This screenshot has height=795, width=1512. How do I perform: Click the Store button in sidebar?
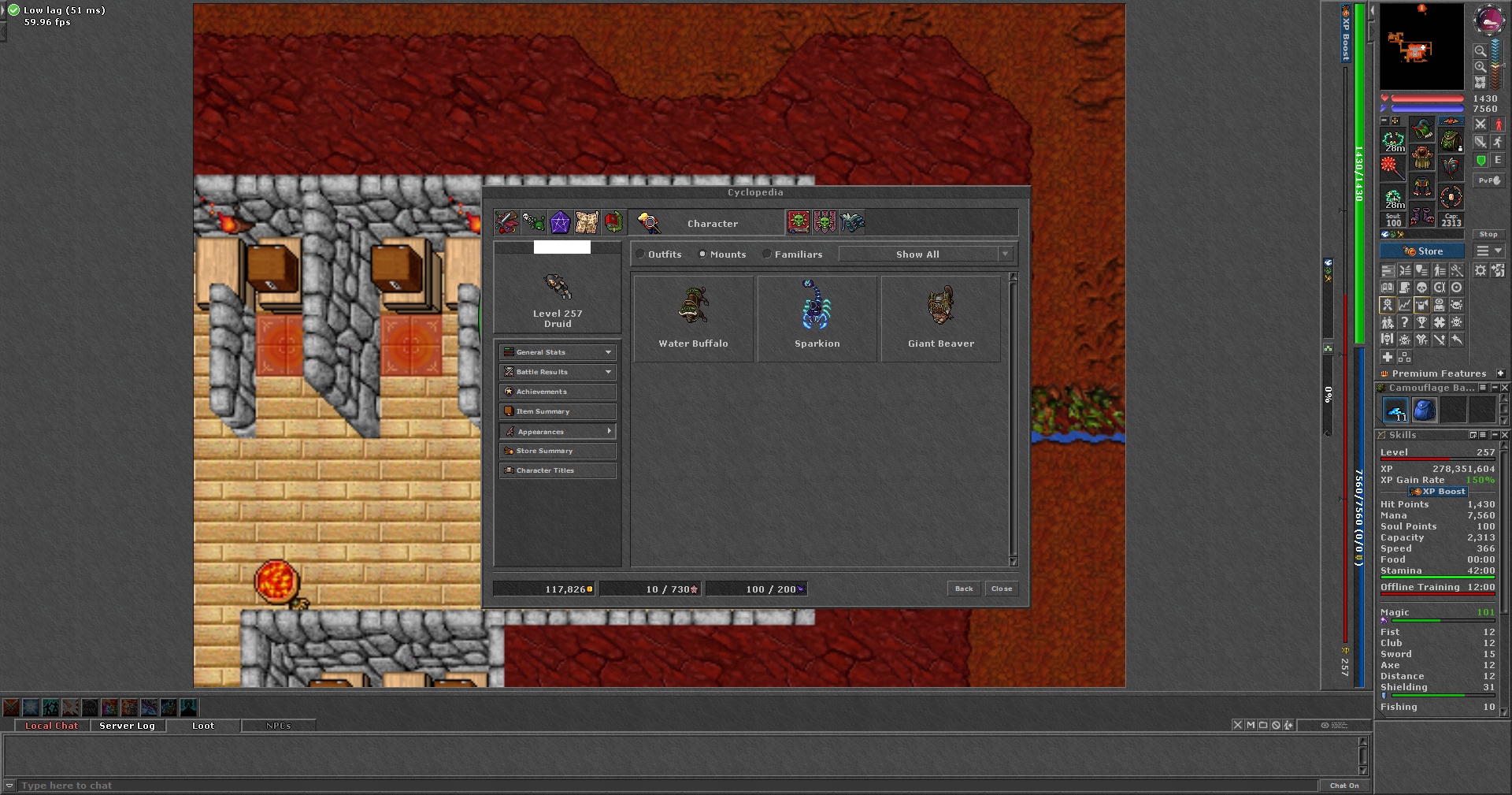click(1422, 251)
